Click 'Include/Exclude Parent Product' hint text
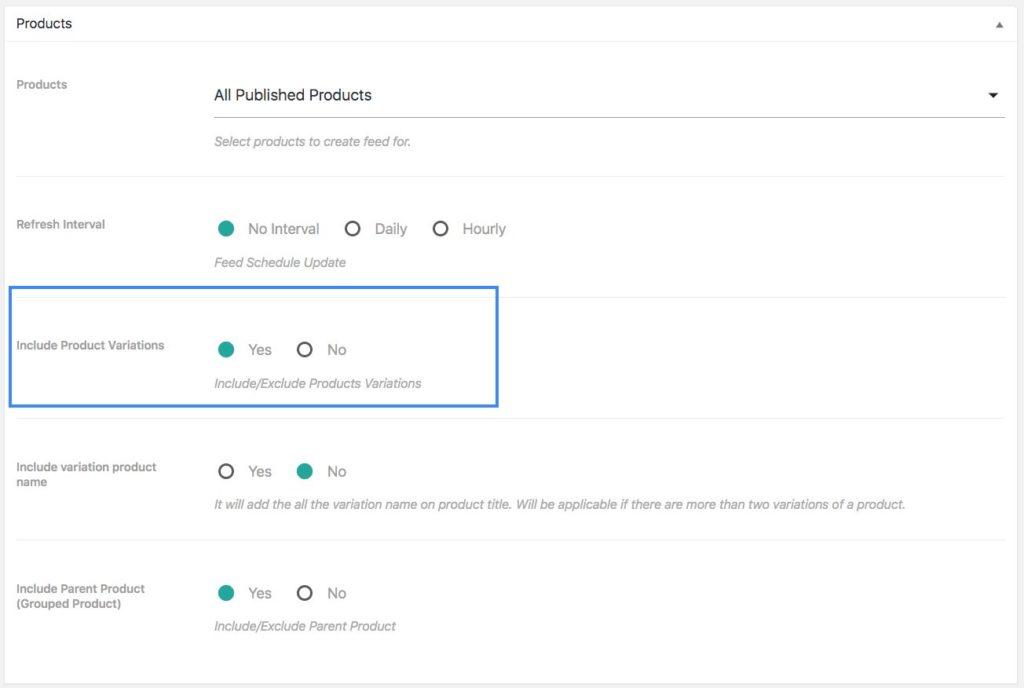 click(305, 627)
